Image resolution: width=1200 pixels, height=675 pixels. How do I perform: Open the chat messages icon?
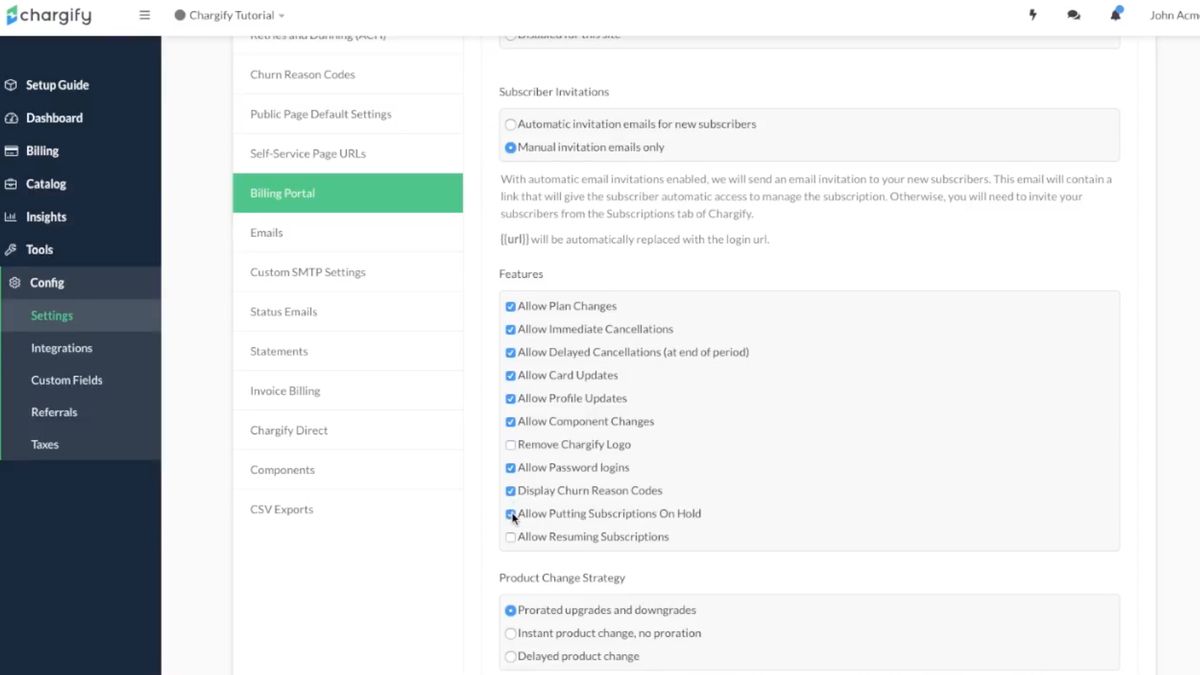1074,15
